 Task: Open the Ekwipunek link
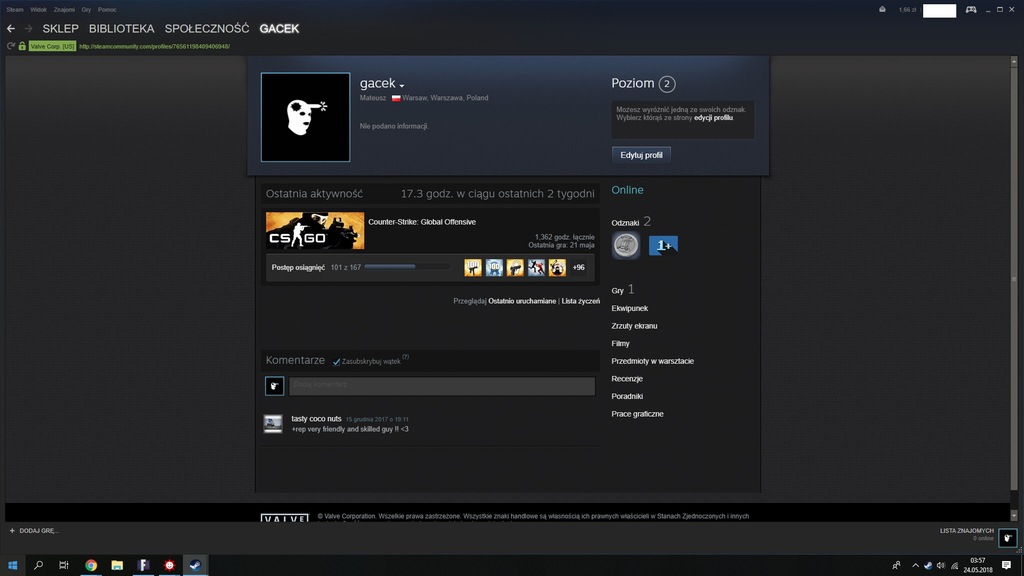(630, 308)
